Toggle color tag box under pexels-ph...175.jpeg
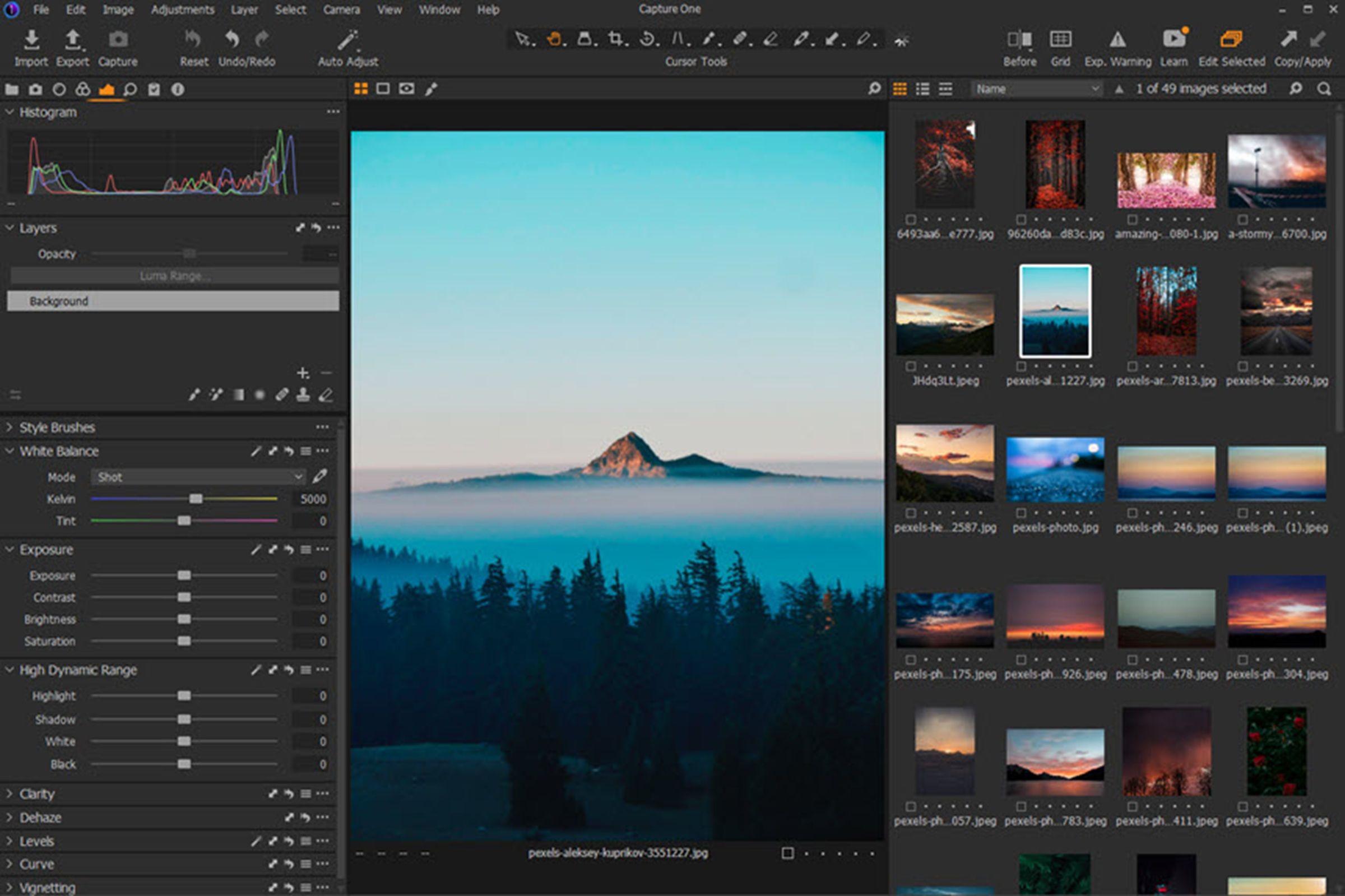1345x896 pixels. coord(911,660)
